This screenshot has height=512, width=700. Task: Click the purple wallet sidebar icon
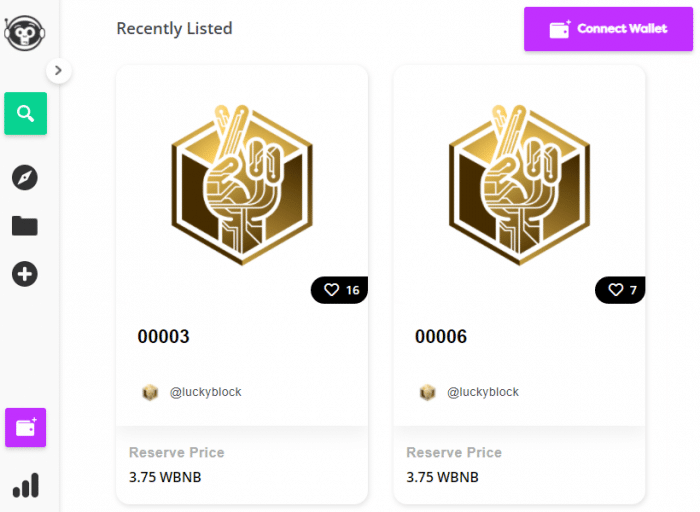pyautogui.click(x=25, y=428)
